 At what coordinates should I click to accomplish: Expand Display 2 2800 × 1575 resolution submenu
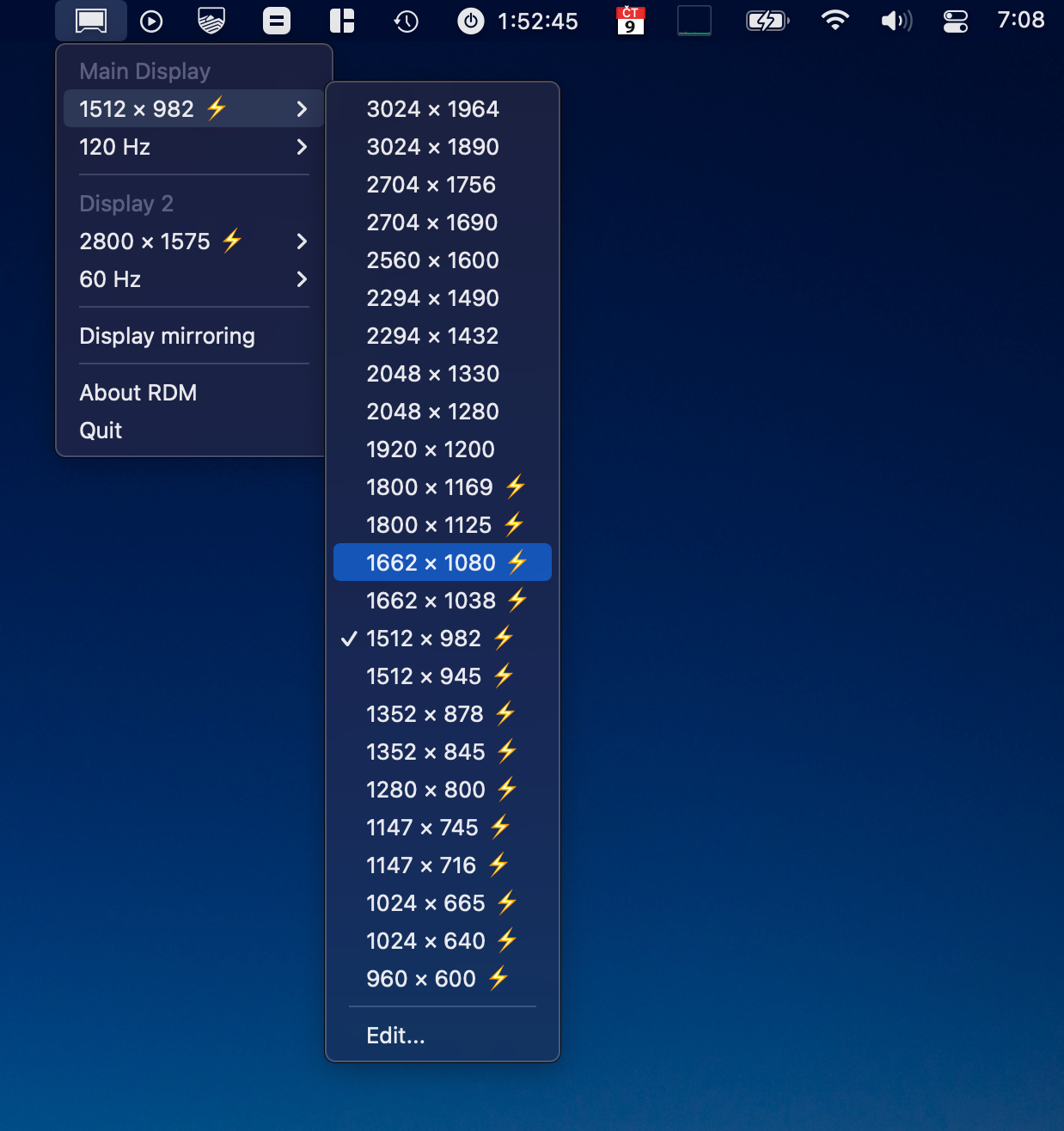pos(193,241)
